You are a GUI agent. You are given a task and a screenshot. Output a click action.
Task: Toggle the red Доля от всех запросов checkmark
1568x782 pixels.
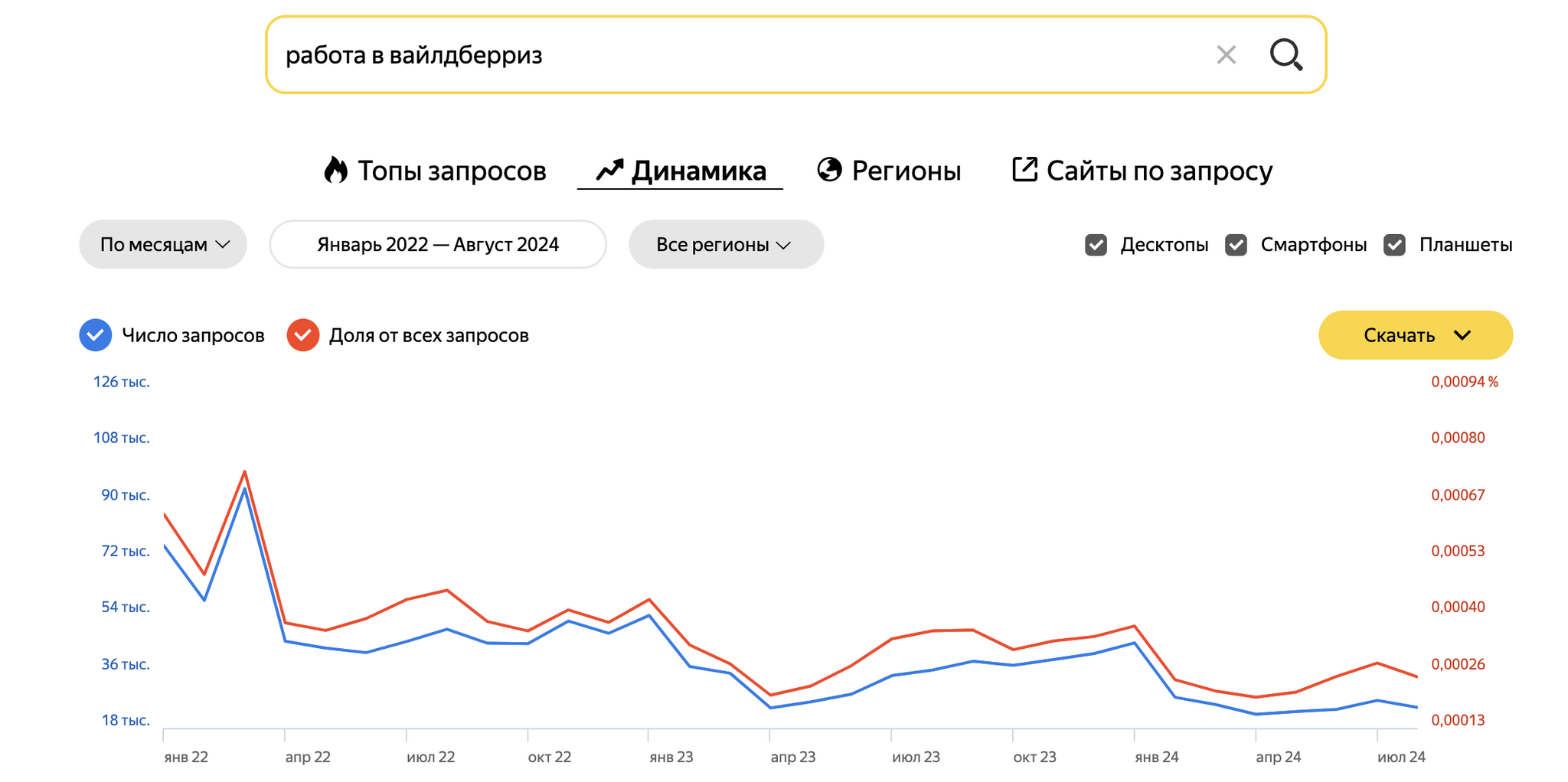tap(303, 335)
